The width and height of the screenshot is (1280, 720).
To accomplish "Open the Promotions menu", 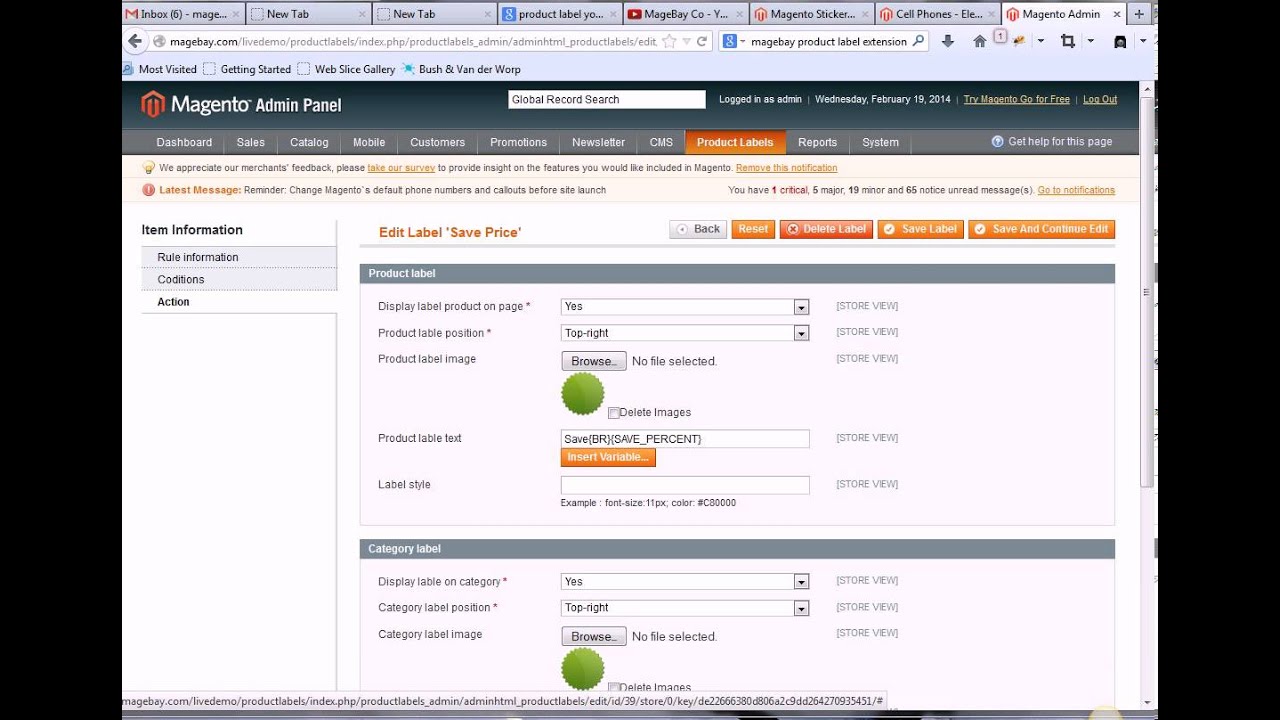I will [518, 142].
